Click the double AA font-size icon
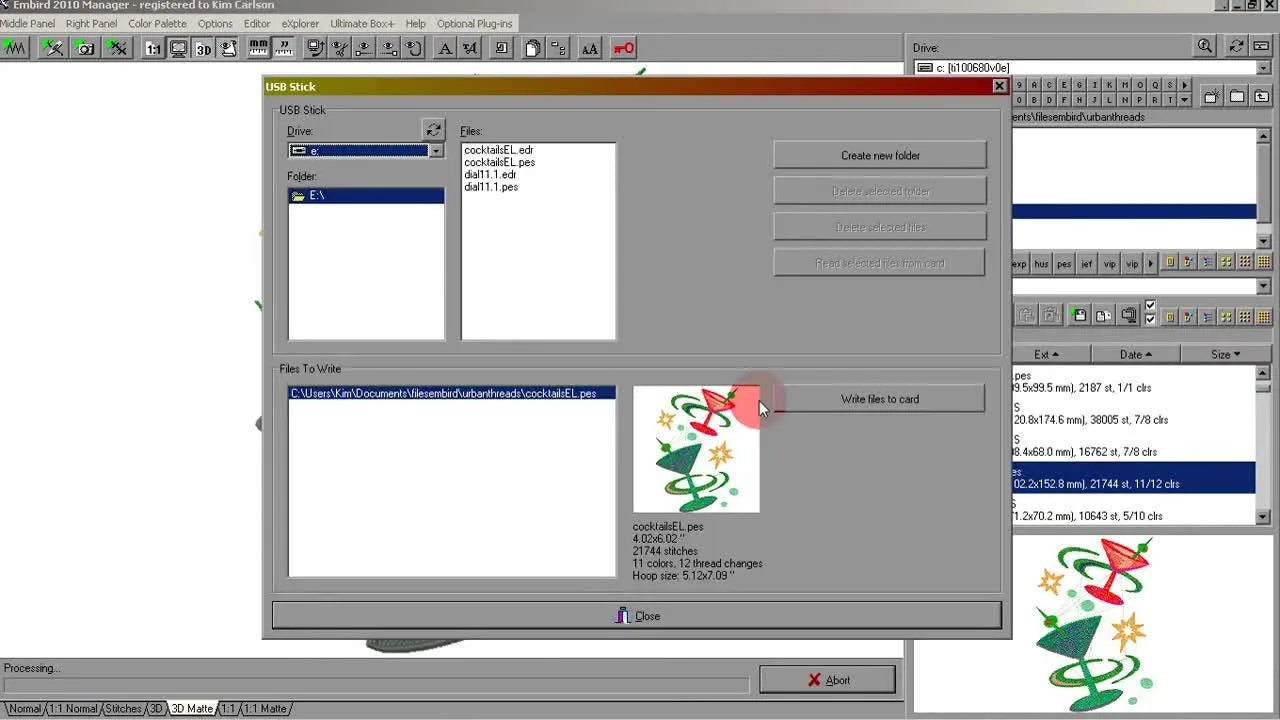This screenshot has height=720, width=1280. [x=590, y=48]
